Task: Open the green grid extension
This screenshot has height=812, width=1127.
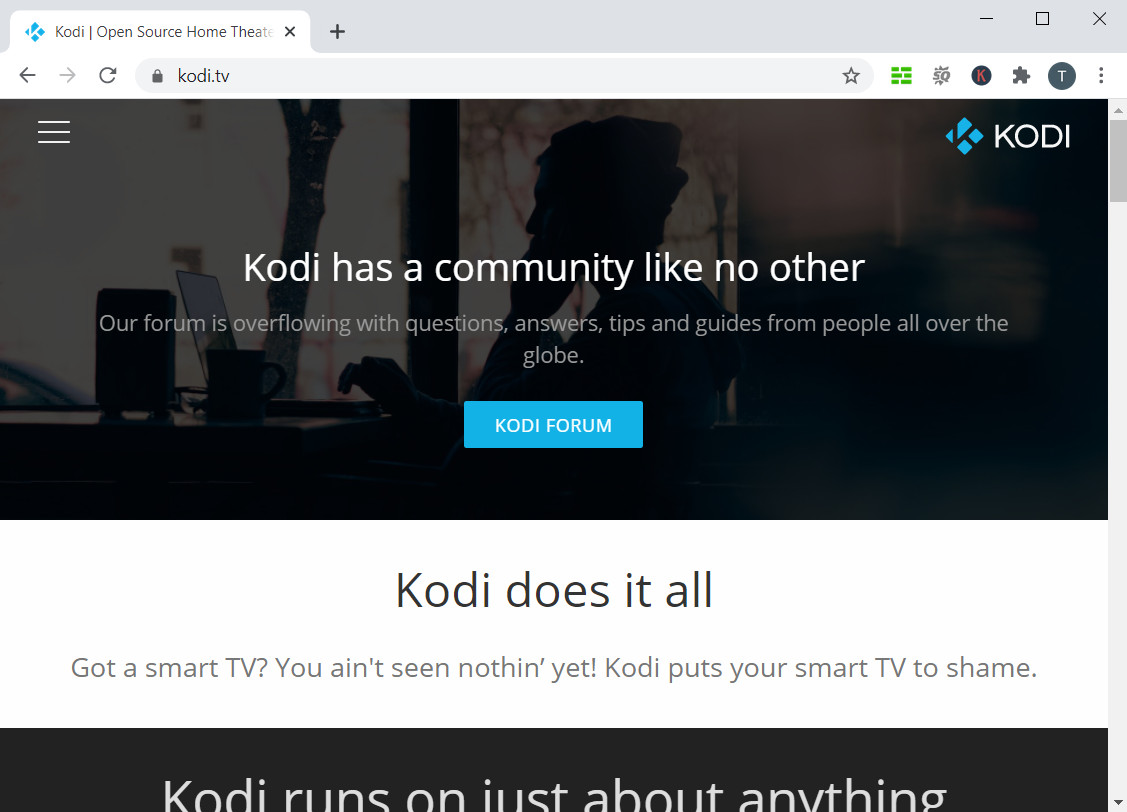Action: pyautogui.click(x=901, y=76)
